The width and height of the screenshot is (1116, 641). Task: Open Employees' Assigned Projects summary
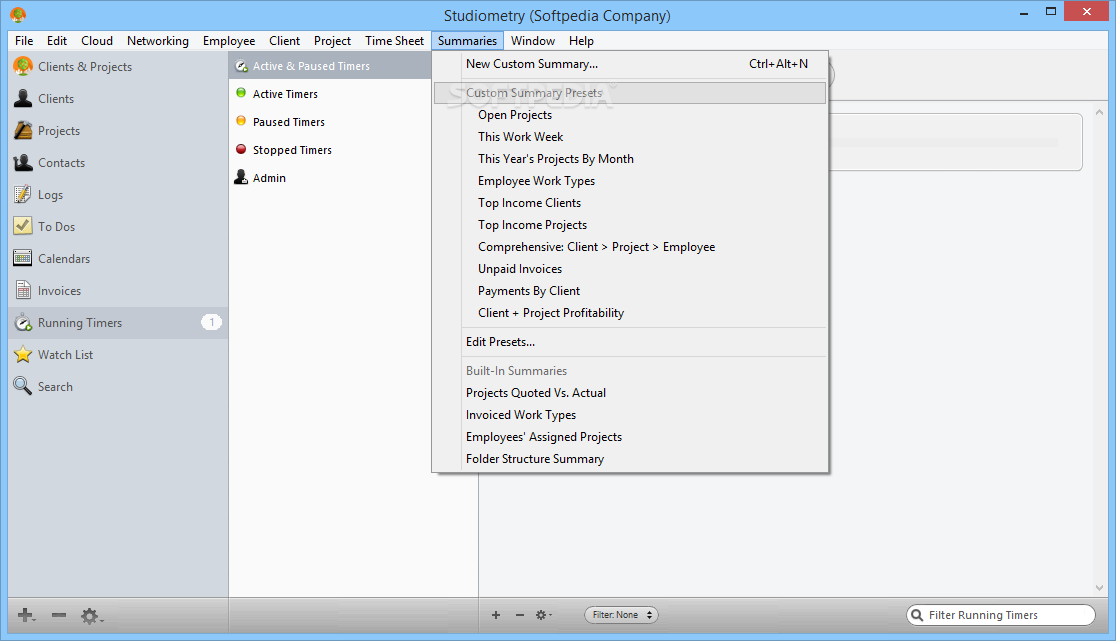point(630,437)
